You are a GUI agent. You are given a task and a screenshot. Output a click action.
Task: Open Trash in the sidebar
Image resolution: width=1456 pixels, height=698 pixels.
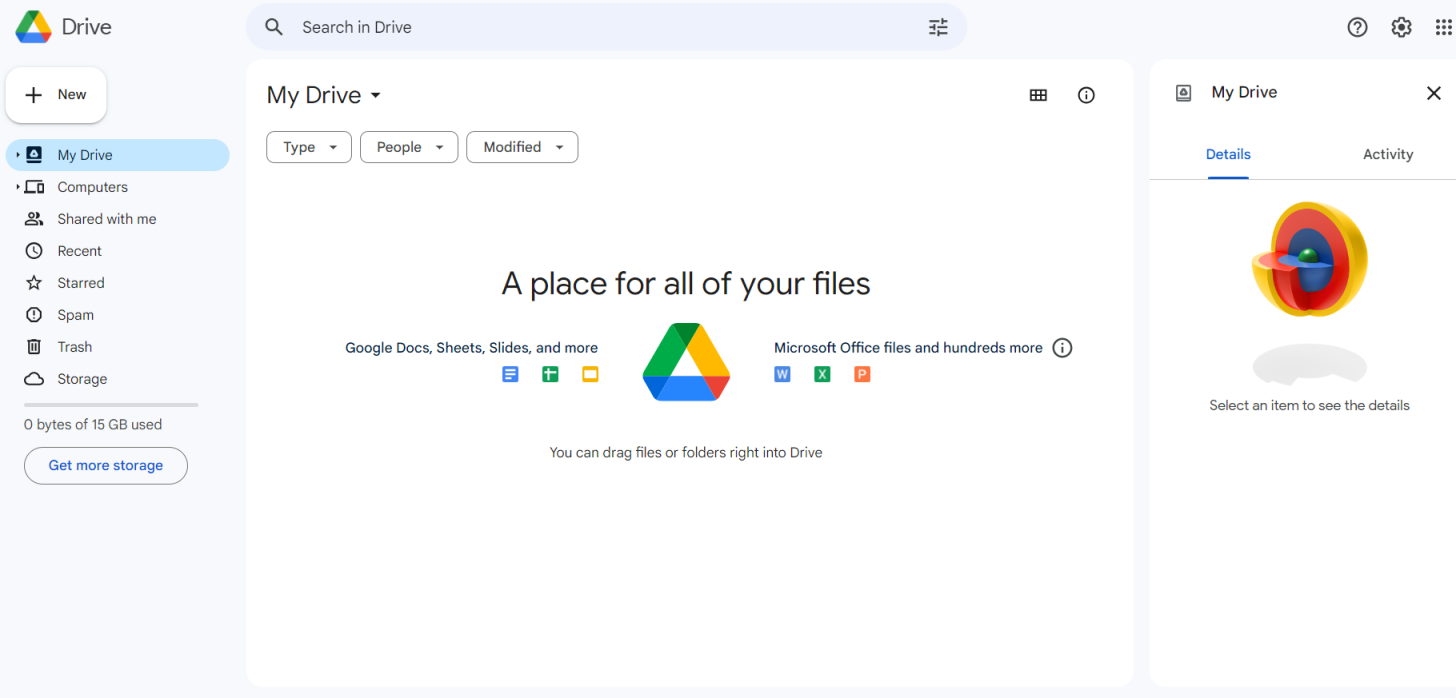[x=74, y=347]
